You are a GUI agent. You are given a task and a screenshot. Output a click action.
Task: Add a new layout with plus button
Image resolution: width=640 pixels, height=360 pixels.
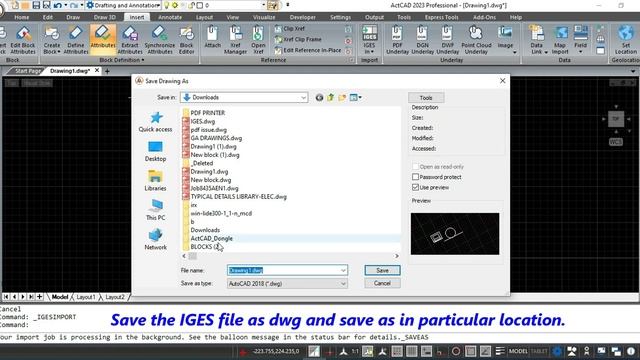coord(40,297)
